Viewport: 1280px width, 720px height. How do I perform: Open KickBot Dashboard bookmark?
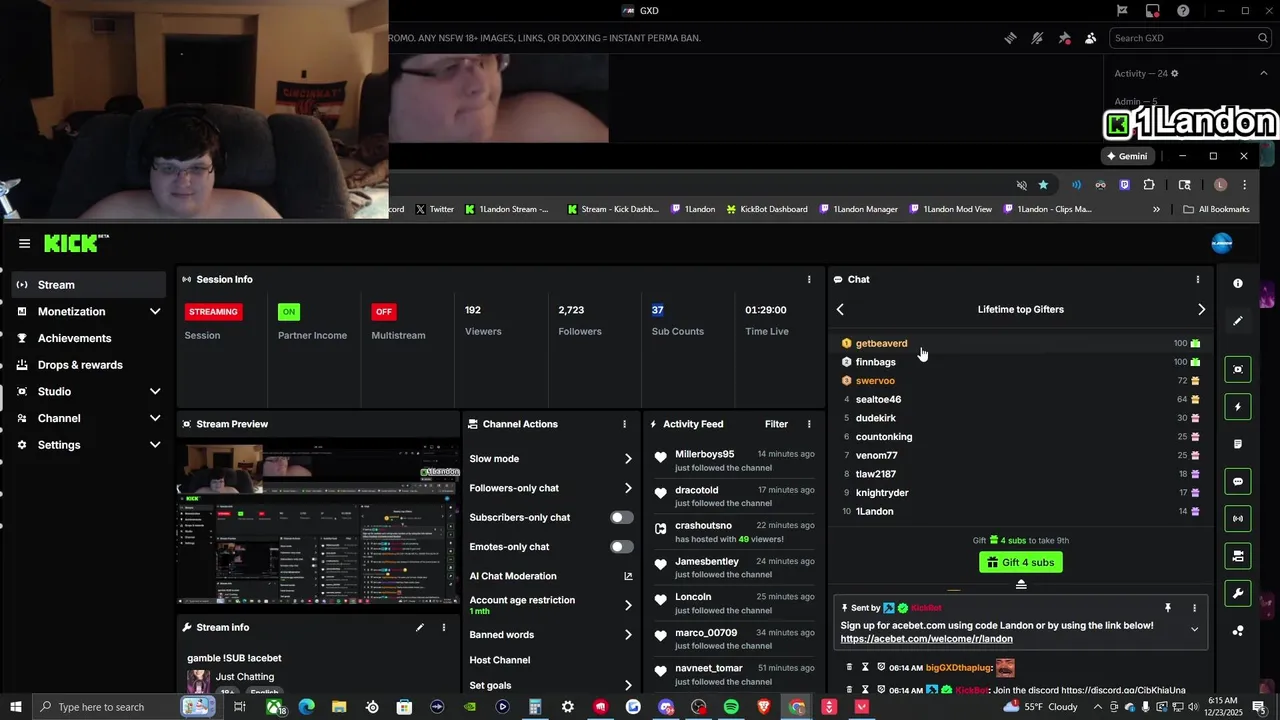tap(767, 209)
